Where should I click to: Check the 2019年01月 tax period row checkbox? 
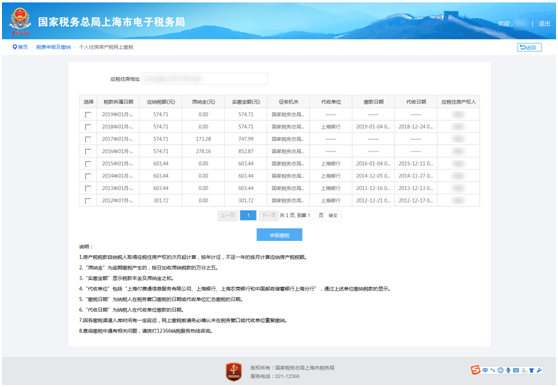(88, 115)
